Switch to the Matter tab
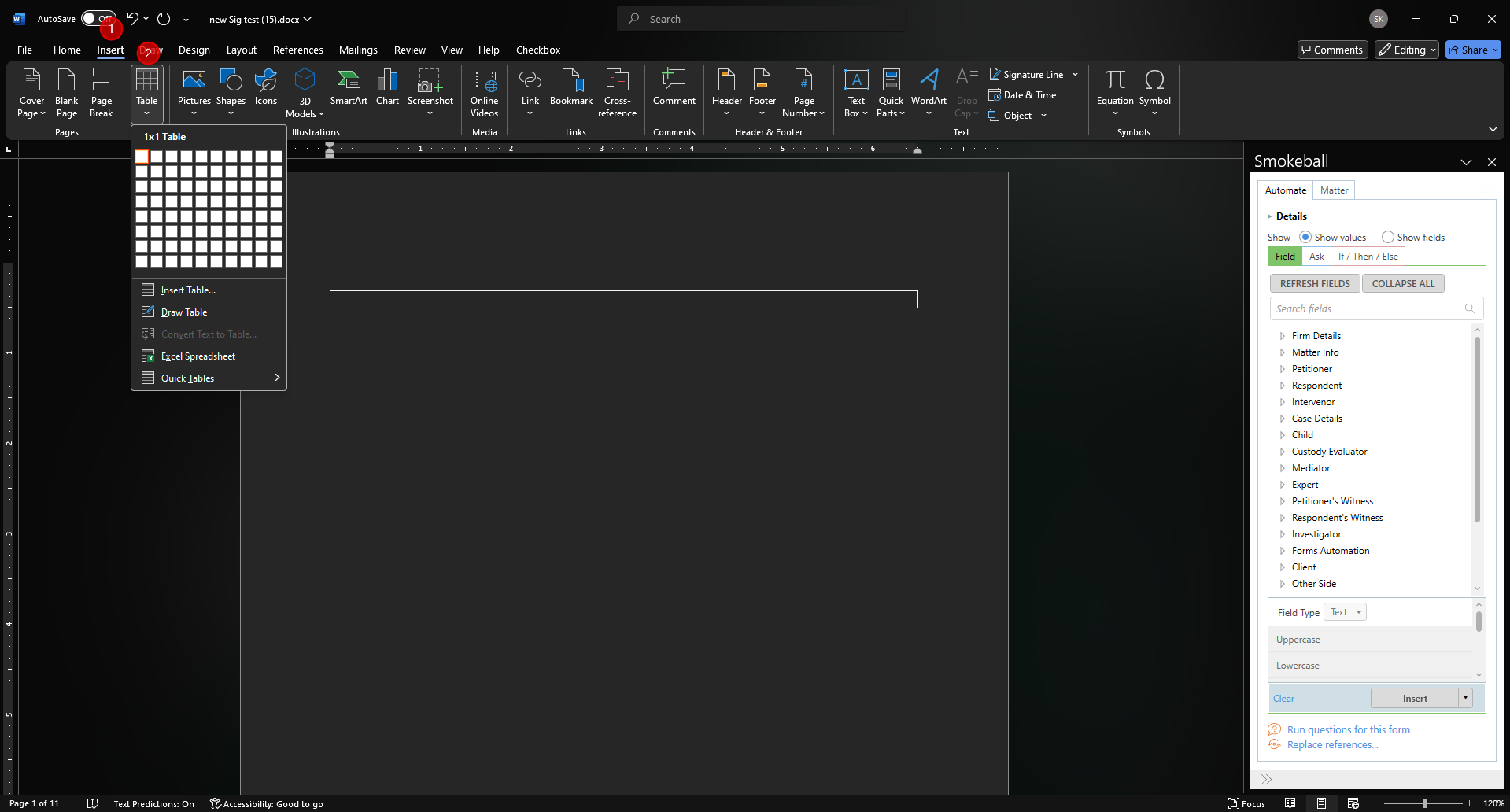This screenshot has height=812, width=1510. click(x=1334, y=190)
